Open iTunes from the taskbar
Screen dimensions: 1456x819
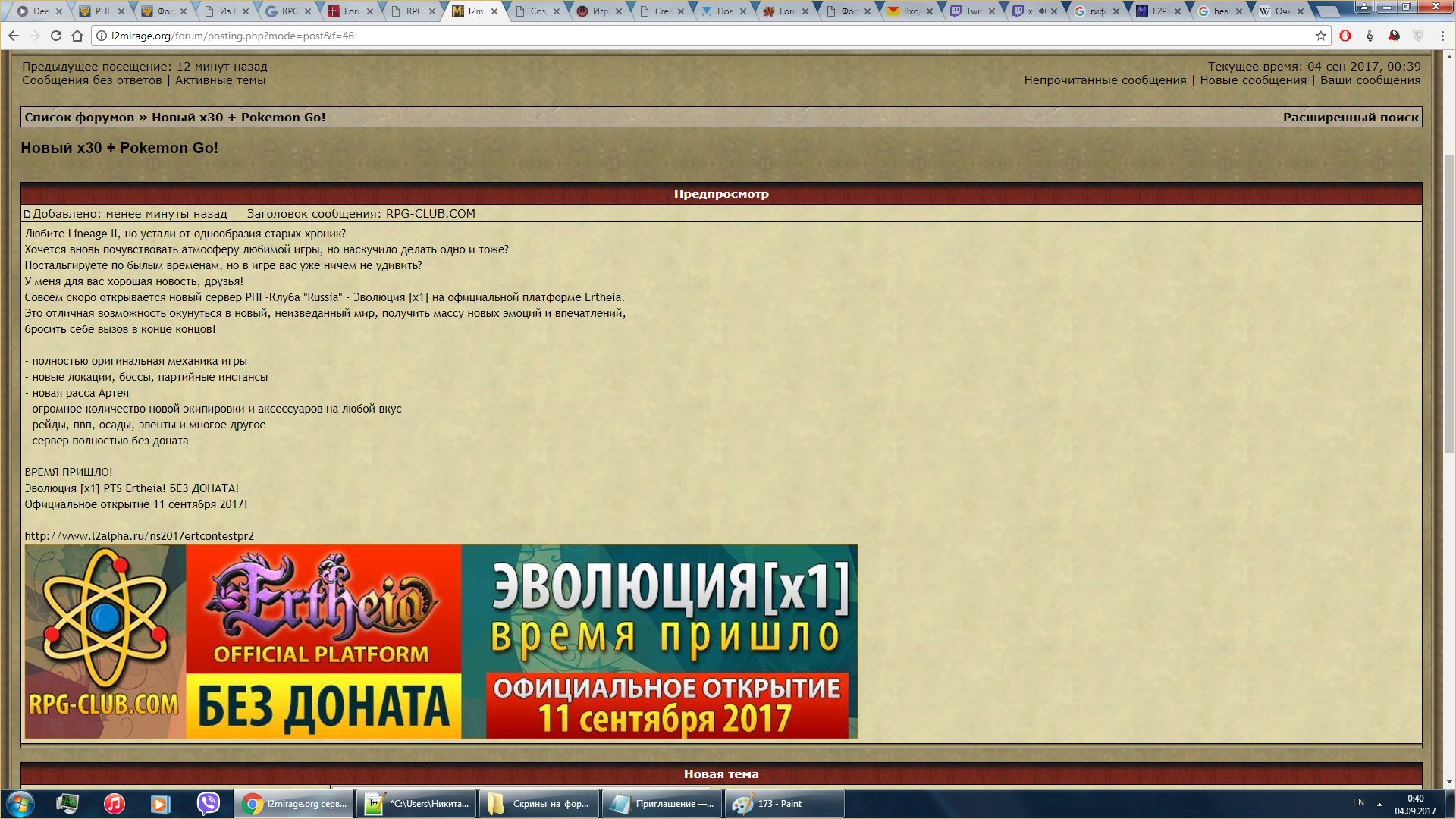click(115, 804)
